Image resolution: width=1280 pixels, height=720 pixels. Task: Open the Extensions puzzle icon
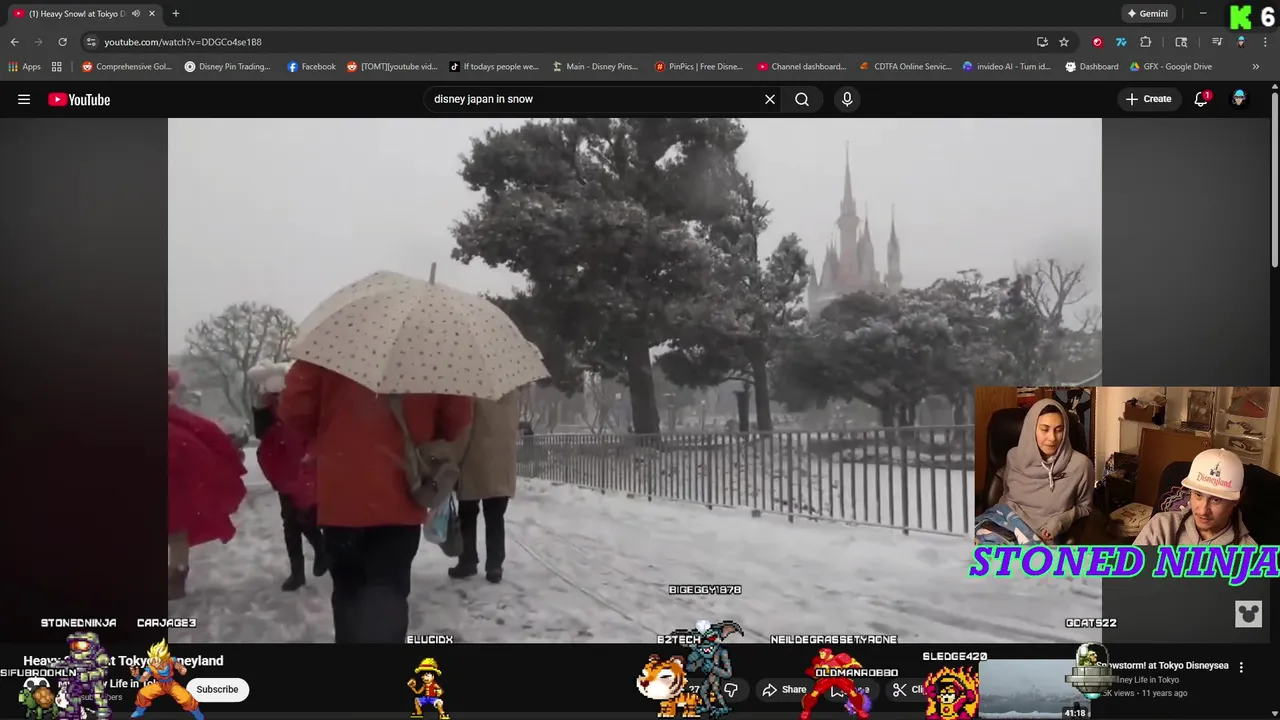(1146, 42)
